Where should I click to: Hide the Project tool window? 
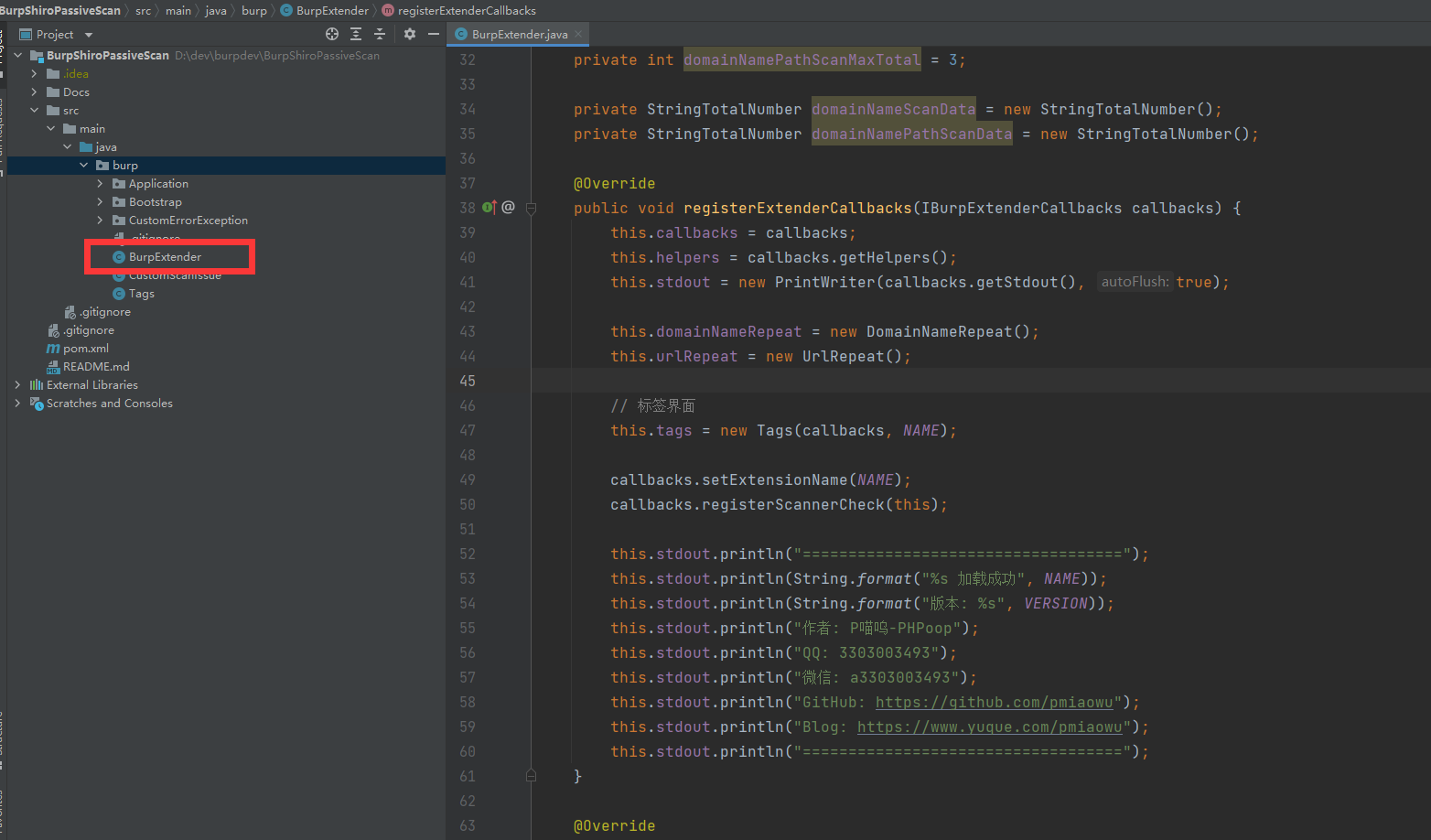pos(434,34)
